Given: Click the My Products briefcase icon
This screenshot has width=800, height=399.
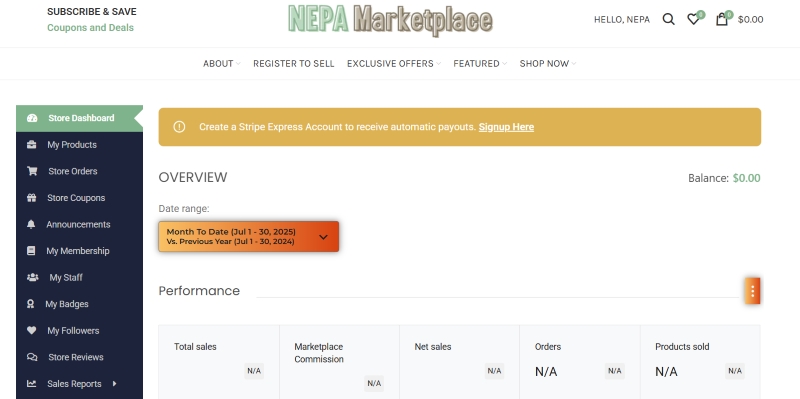Looking at the screenshot, I should [32, 145].
